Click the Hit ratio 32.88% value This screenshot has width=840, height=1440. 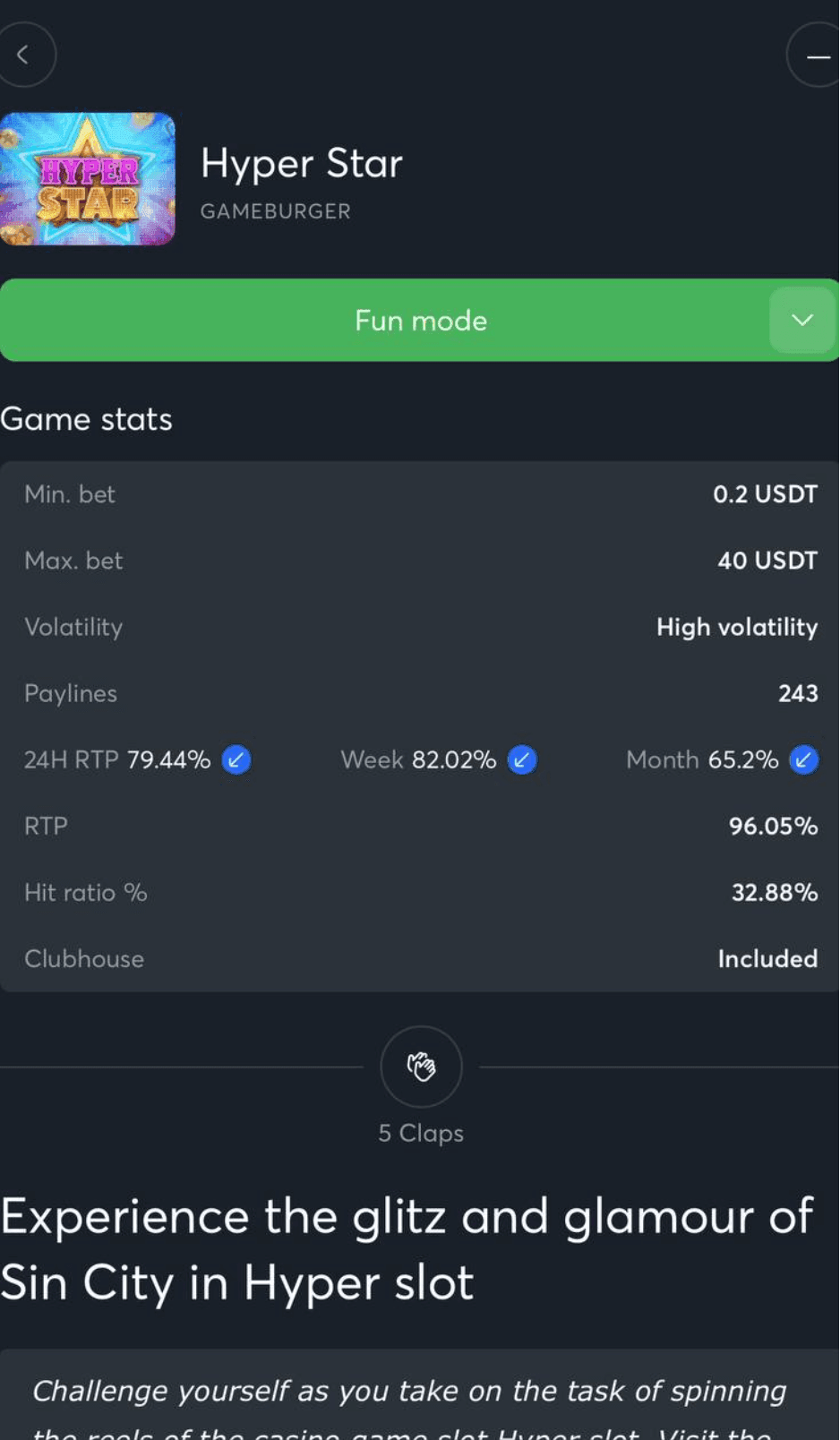point(774,892)
